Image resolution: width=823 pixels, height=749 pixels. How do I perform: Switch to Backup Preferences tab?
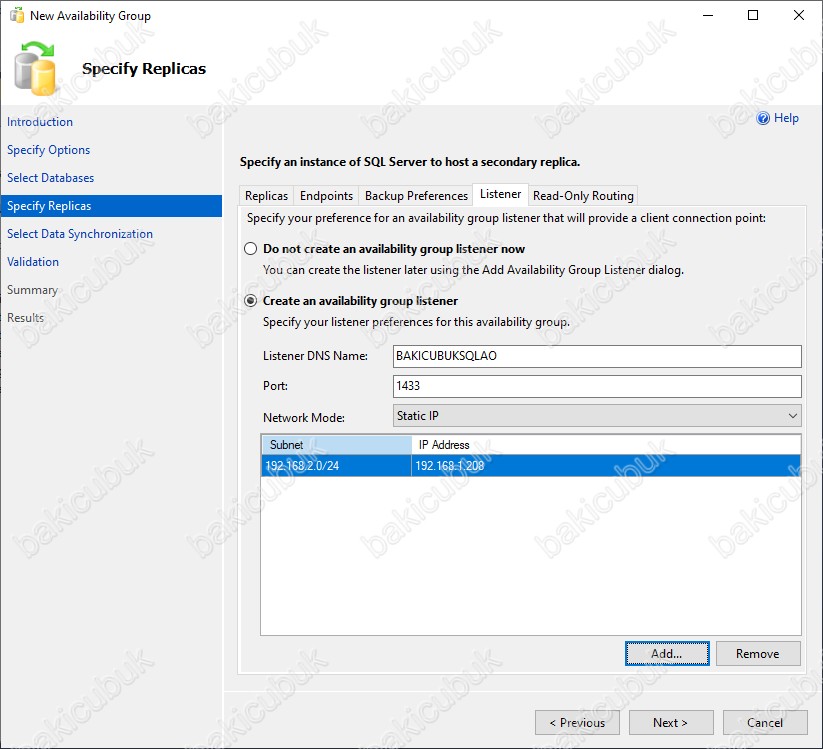pyautogui.click(x=416, y=196)
